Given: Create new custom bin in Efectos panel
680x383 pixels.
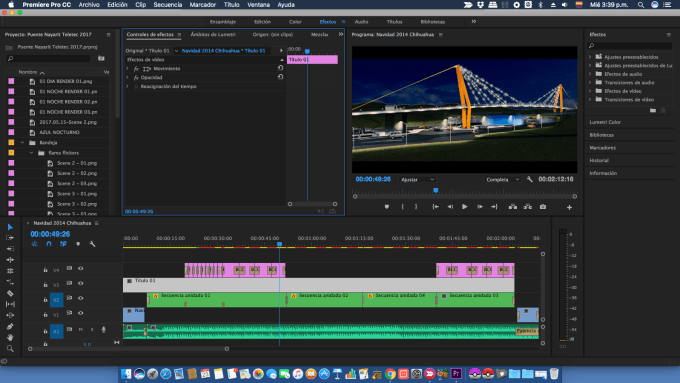Looking at the screenshot, I should (x=653, y=111).
